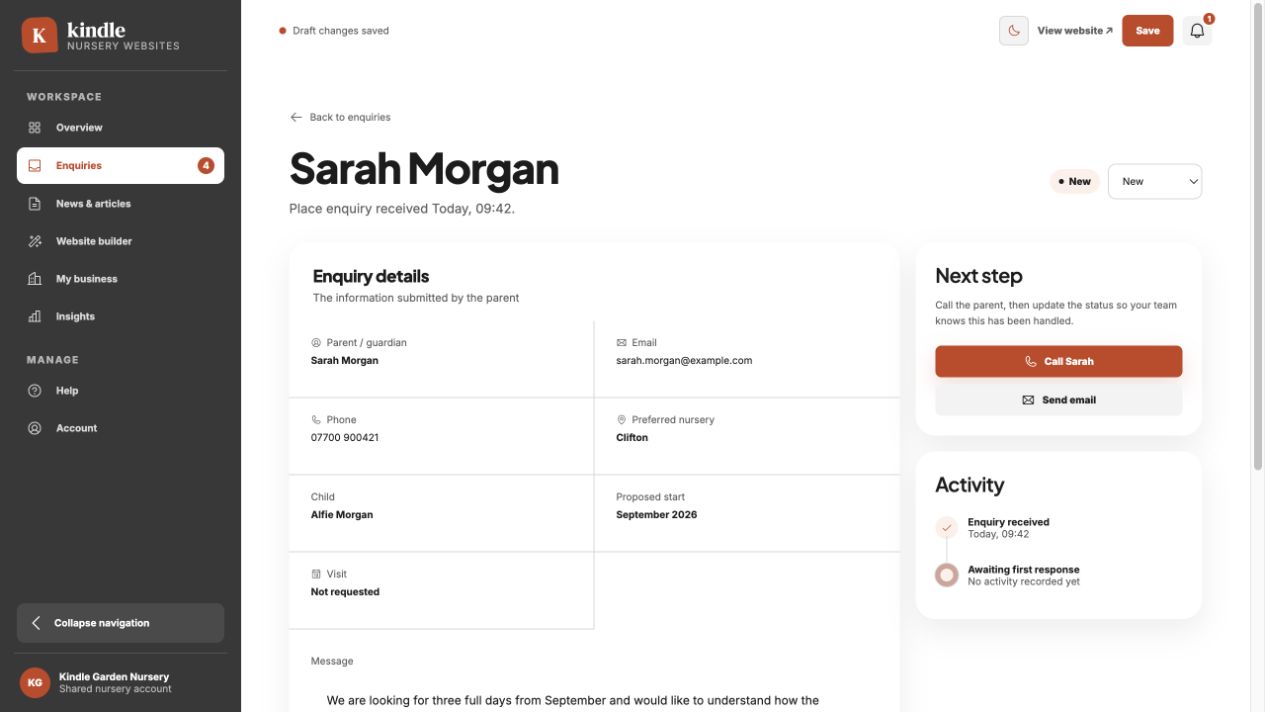1265x712 pixels.
Task: Click the Kindle logo icon
Action: [x=39, y=36]
